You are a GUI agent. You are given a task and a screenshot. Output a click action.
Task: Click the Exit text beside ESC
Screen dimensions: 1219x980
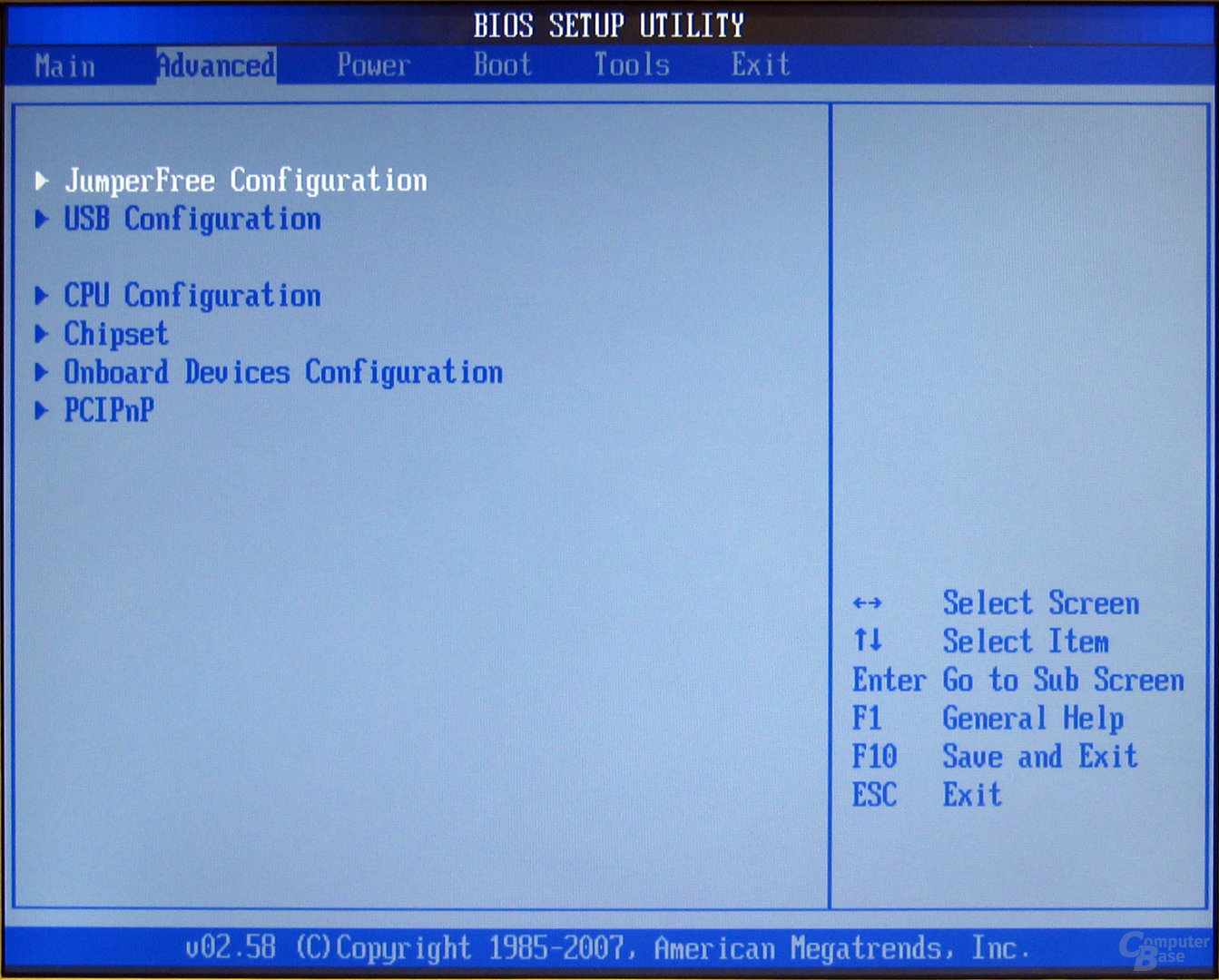(972, 795)
